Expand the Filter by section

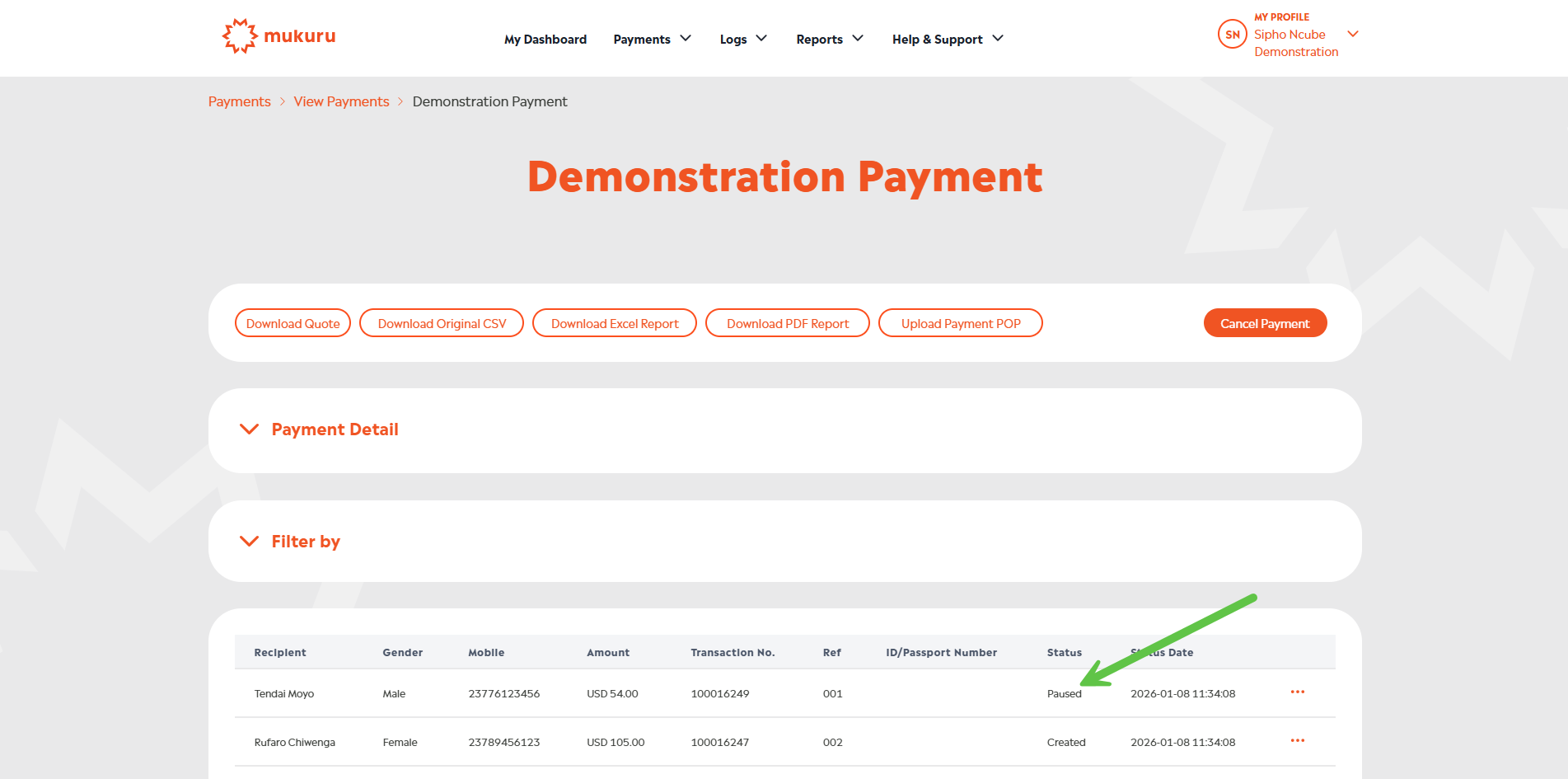click(x=305, y=542)
